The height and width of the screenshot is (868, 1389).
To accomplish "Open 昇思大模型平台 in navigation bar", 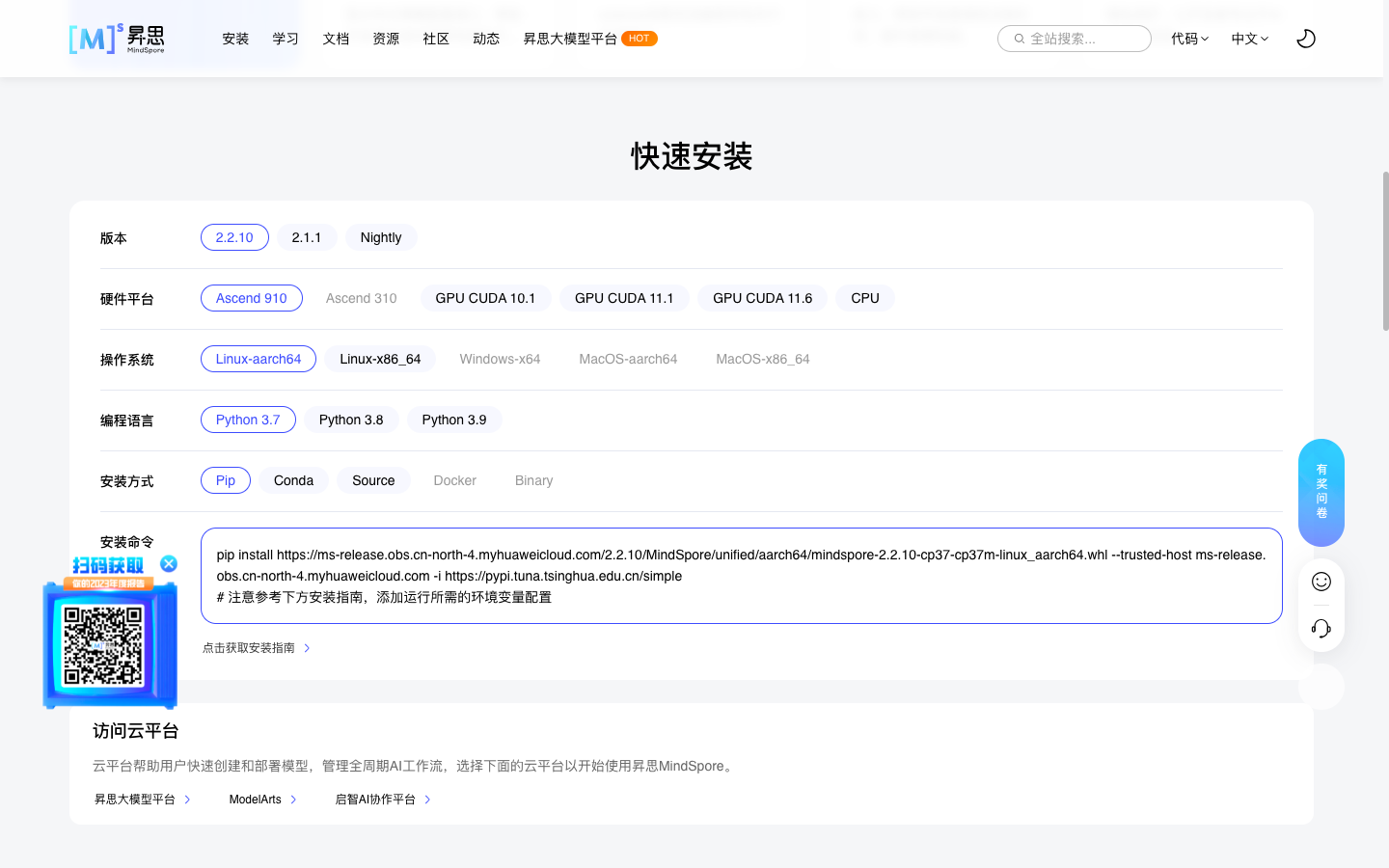I will (570, 39).
